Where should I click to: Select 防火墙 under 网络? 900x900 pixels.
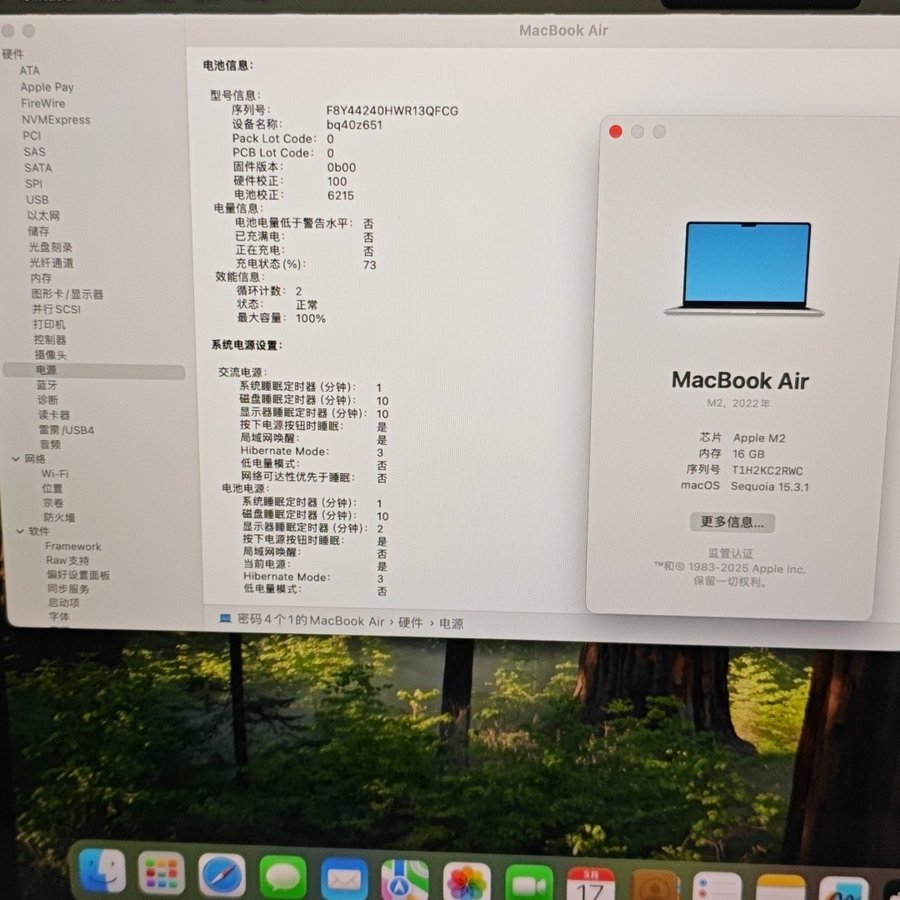click(x=60, y=517)
